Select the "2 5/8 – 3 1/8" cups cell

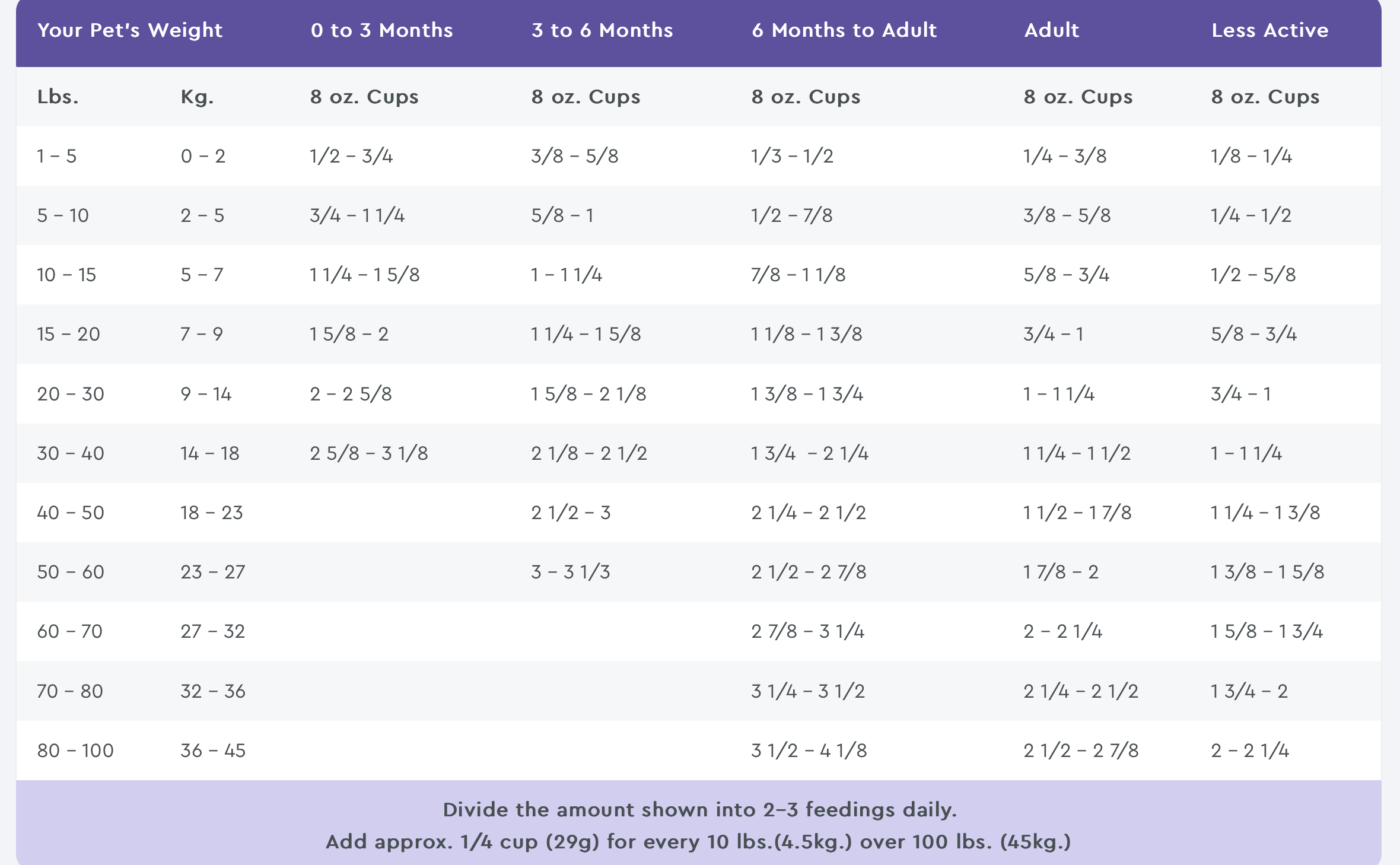(x=368, y=453)
